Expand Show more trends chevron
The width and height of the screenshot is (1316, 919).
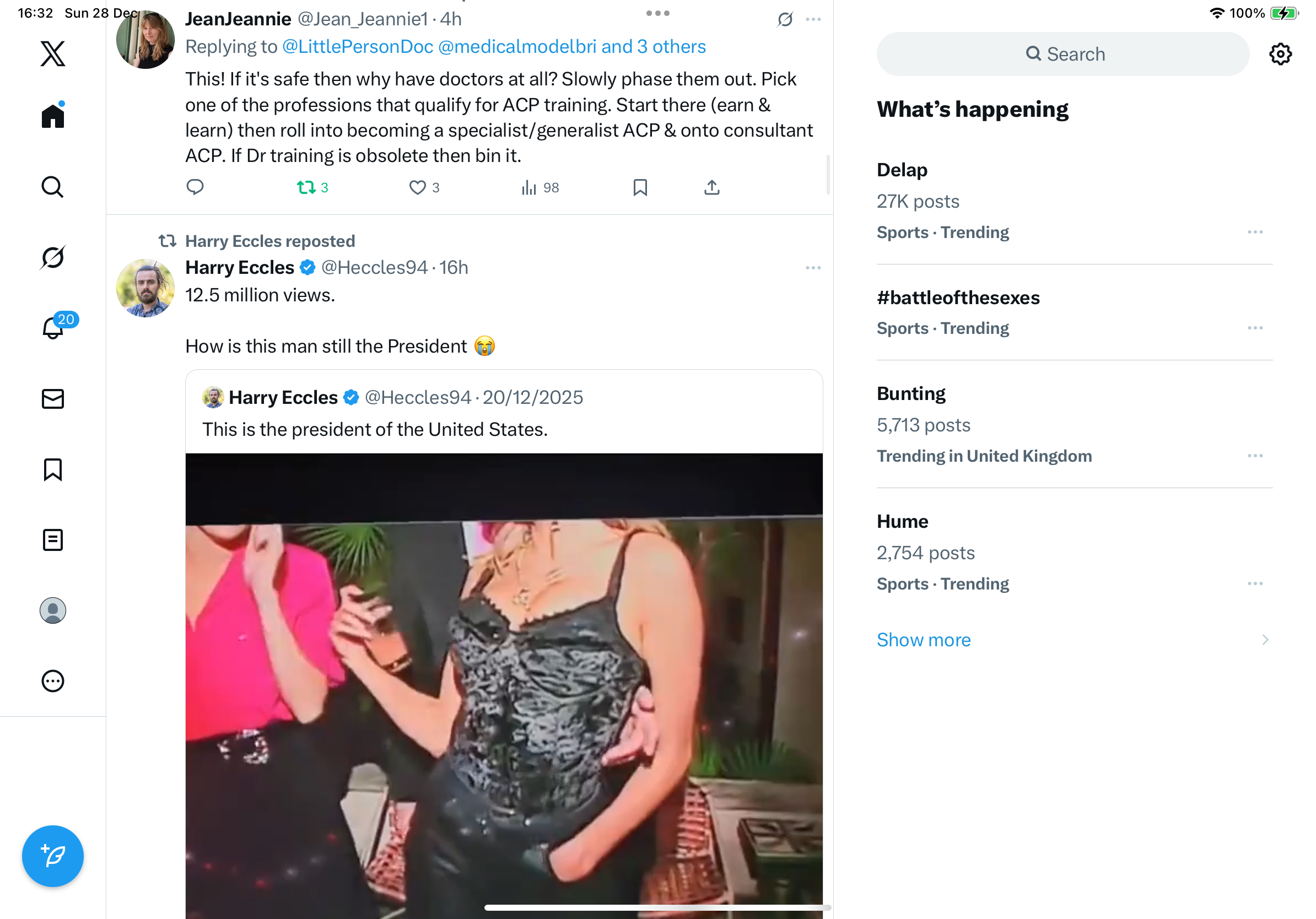pyautogui.click(x=1265, y=640)
